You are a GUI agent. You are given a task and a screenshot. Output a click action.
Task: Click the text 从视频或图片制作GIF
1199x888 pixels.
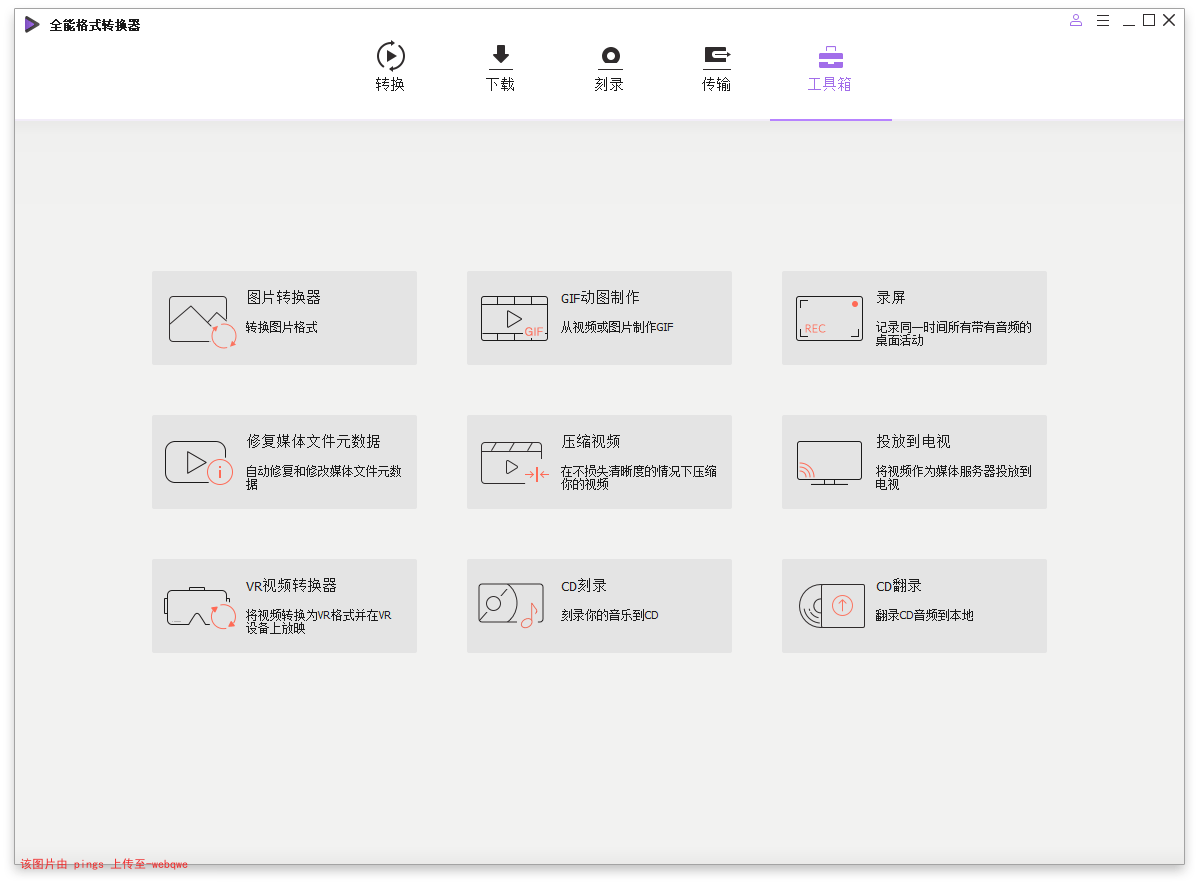pyautogui.click(x=617, y=327)
